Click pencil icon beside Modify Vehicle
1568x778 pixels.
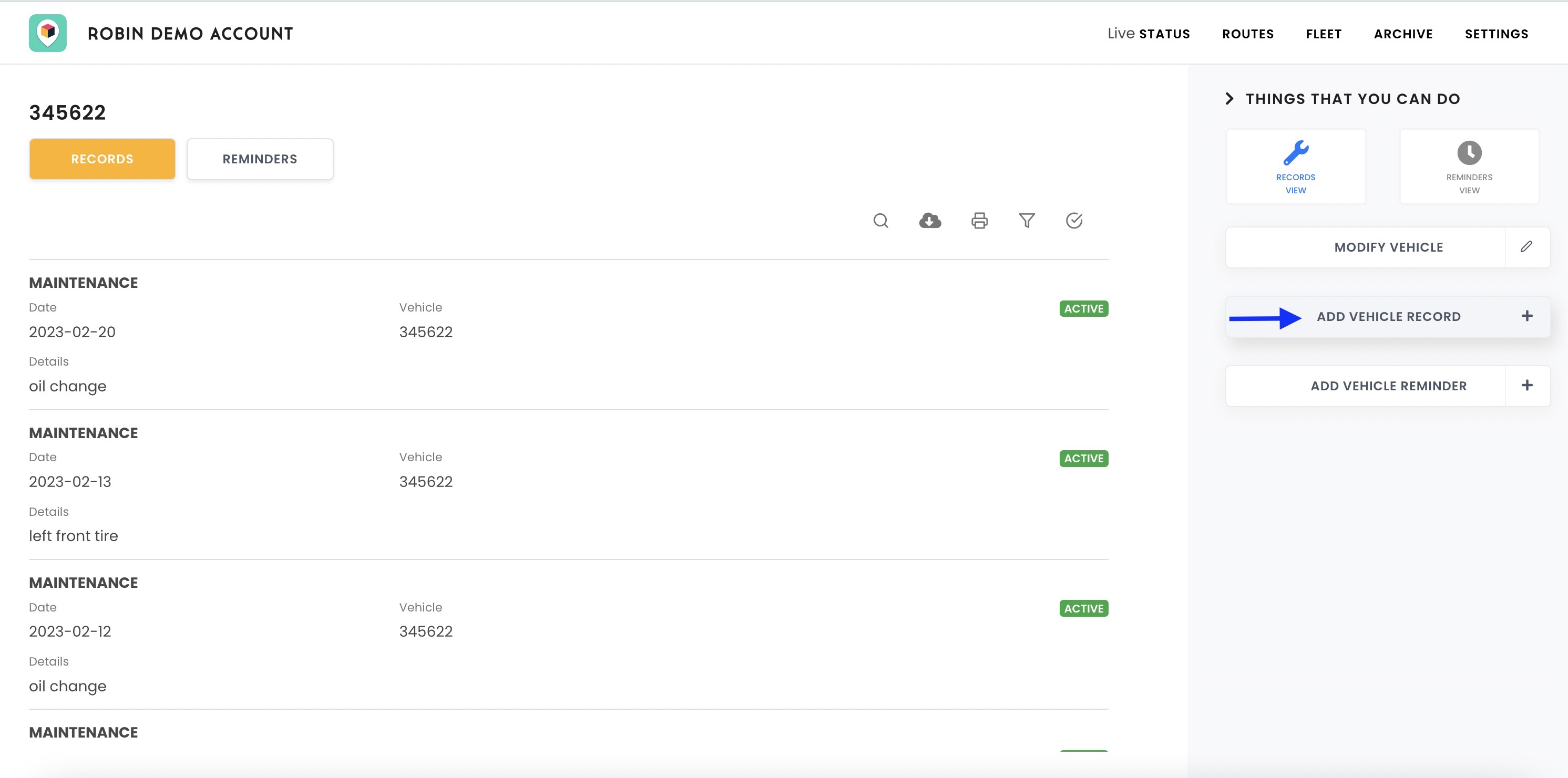(x=1526, y=247)
